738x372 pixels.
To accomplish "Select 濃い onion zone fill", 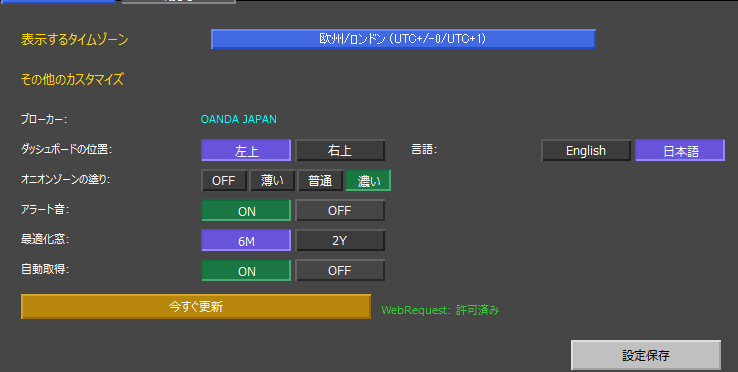I will coord(368,180).
